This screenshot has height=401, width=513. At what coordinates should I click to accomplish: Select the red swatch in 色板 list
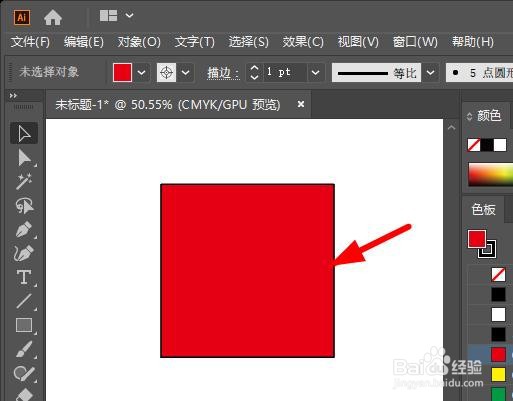pos(498,354)
